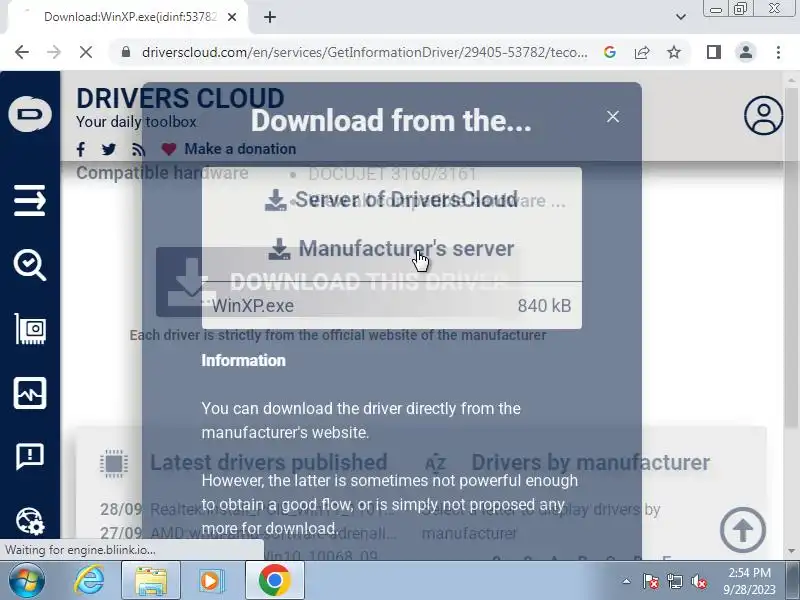This screenshot has height=600, width=800.
Task: Share this page via share icon
Action: click(x=642, y=52)
